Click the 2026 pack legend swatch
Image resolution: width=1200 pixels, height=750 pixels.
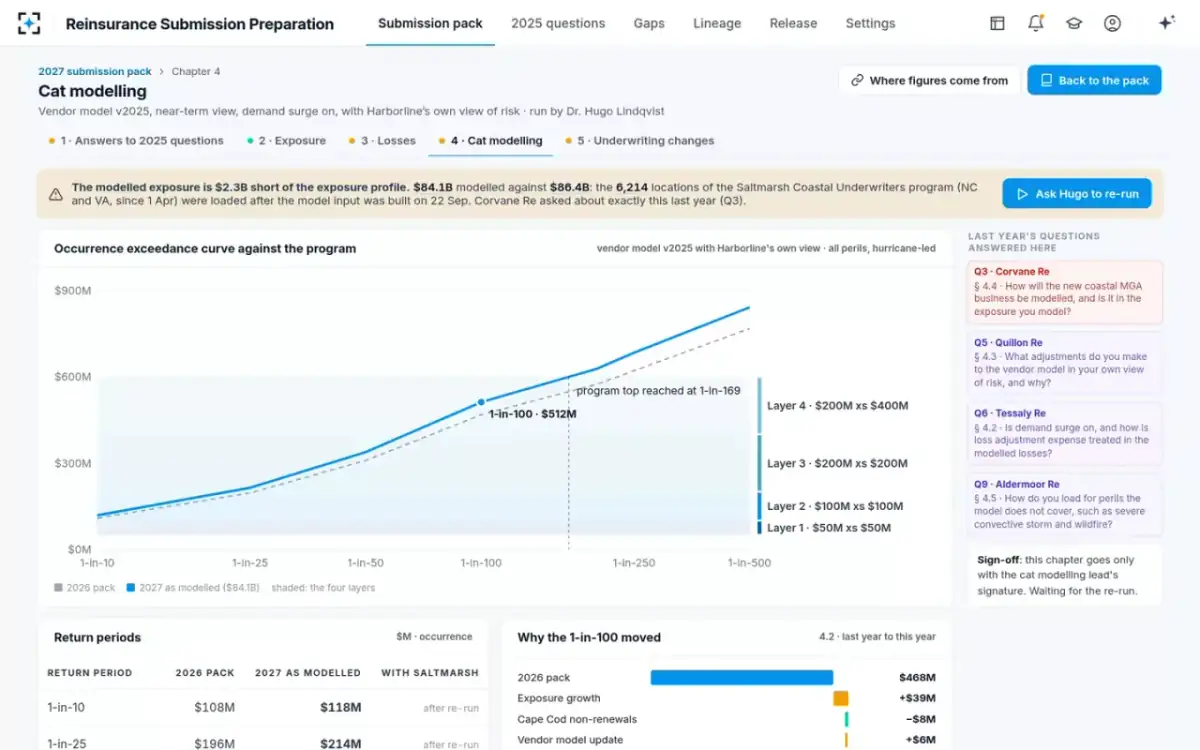58,588
